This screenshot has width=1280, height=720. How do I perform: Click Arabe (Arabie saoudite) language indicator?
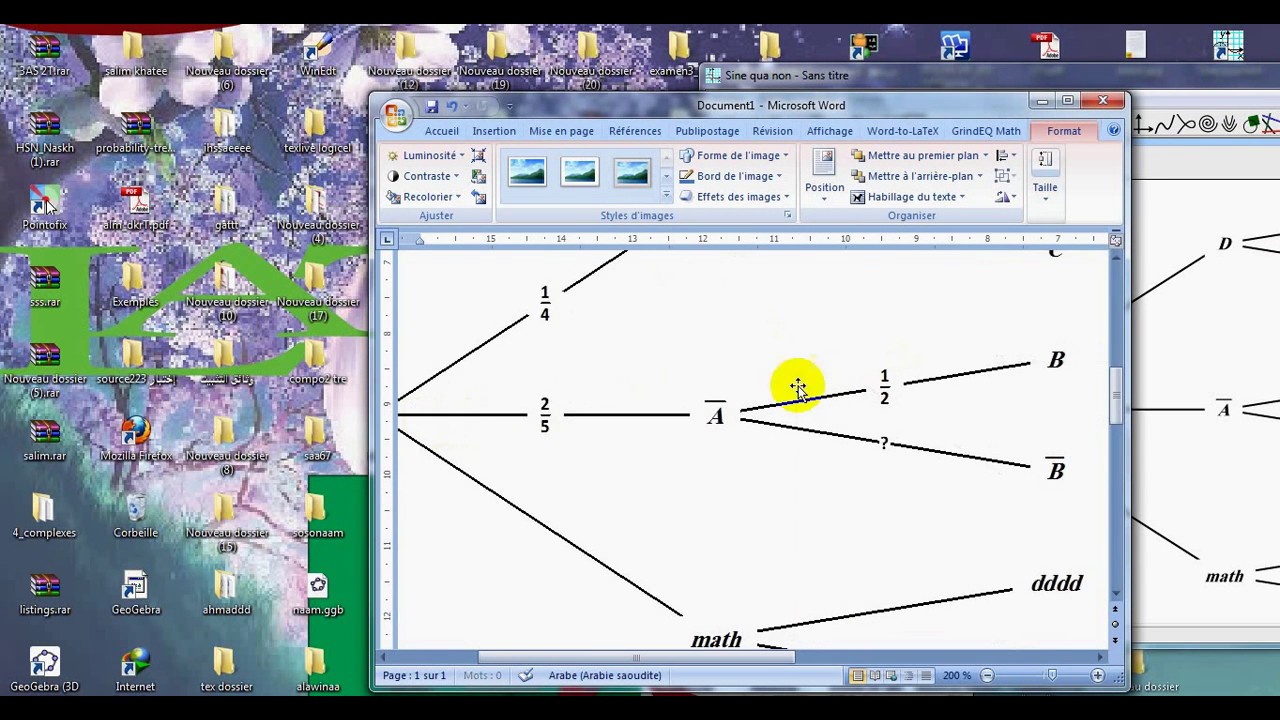point(605,675)
